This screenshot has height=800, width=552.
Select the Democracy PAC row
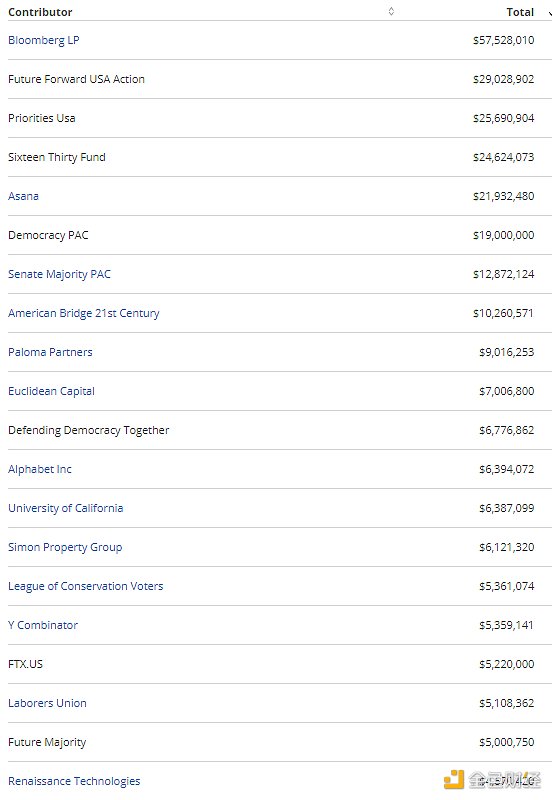(280, 235)
